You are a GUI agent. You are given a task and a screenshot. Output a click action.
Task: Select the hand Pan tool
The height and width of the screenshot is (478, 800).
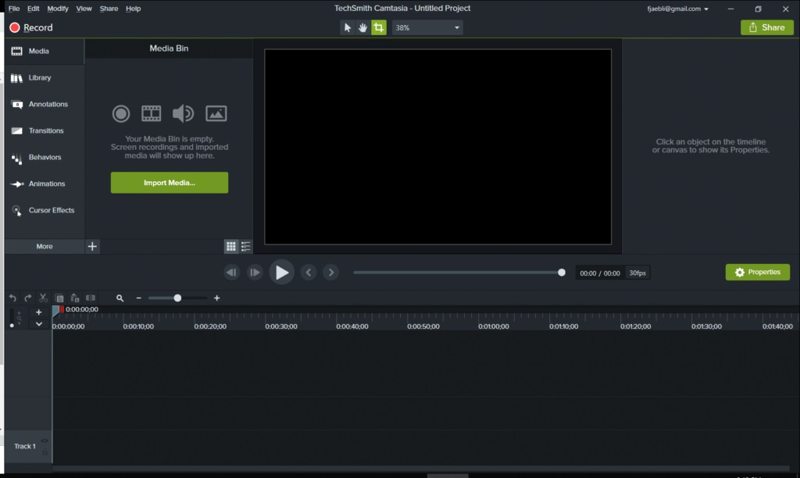pyautogui.click(x=363, y=28)
